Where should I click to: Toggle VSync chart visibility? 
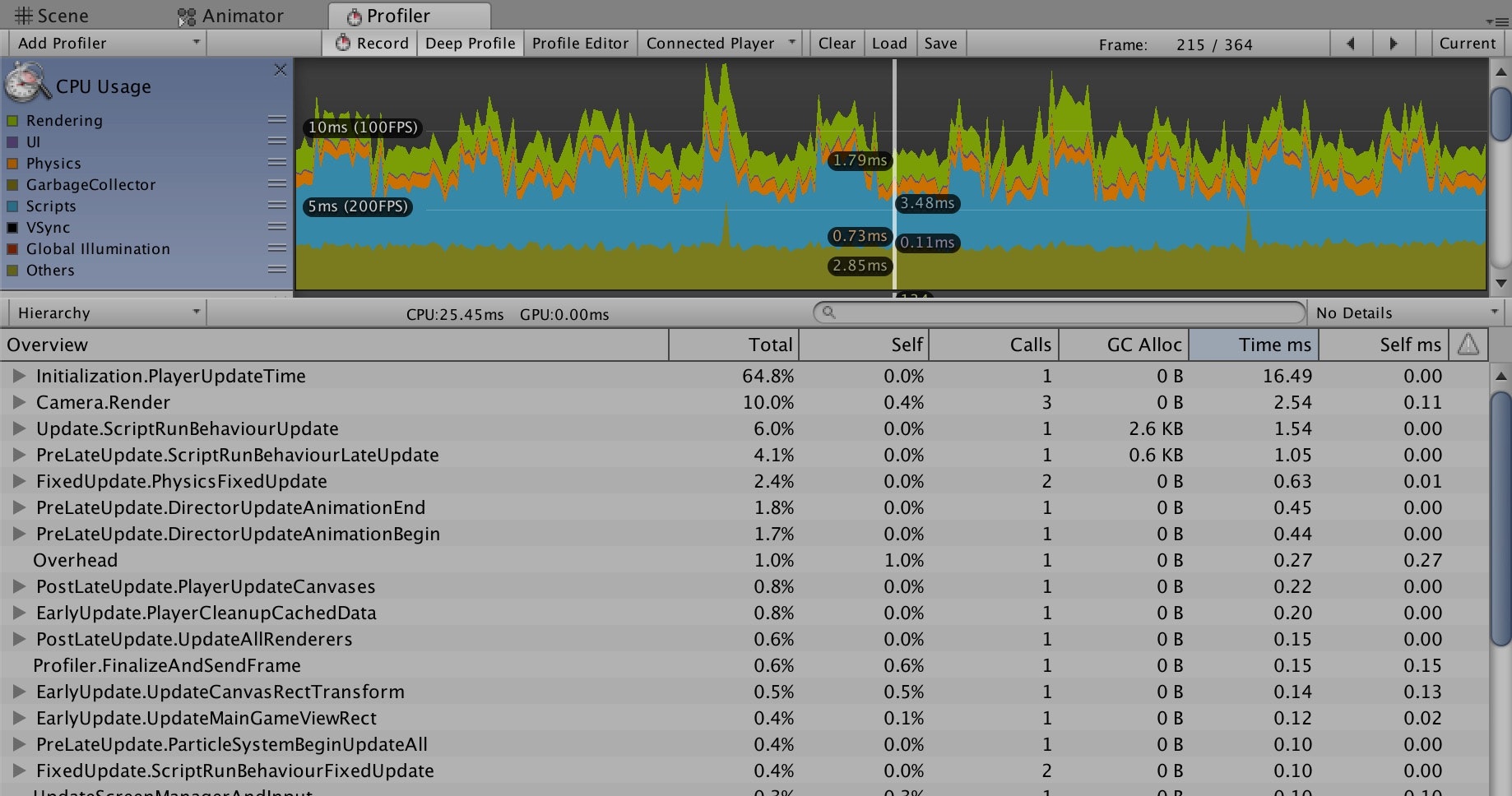[x=12, y=228]
